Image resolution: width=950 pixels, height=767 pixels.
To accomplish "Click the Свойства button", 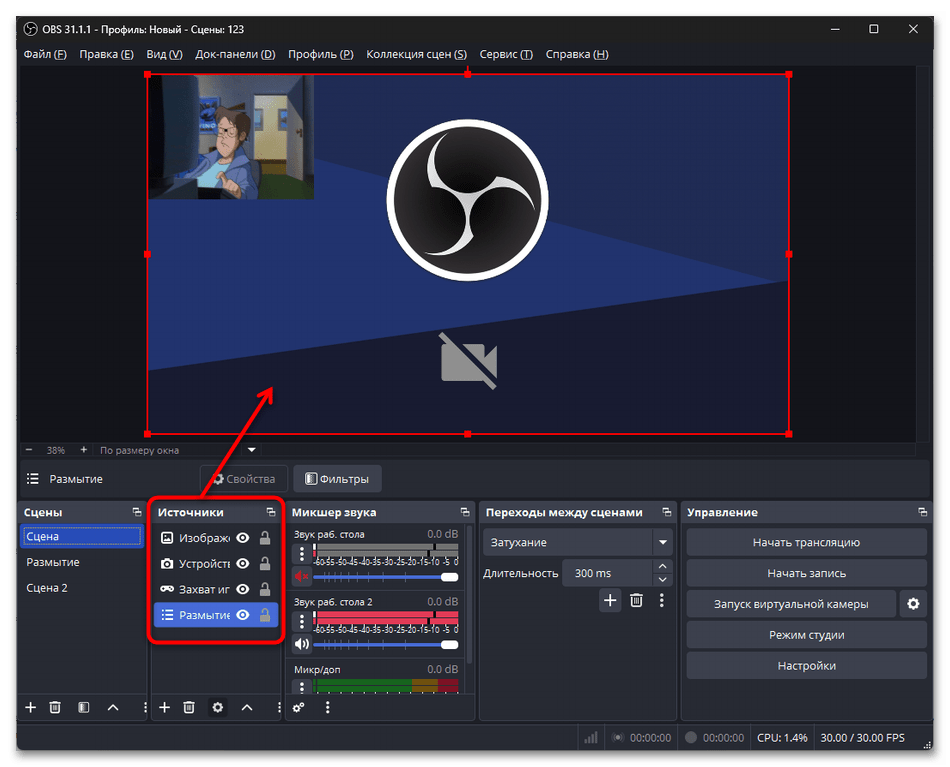I will [244, 479].
